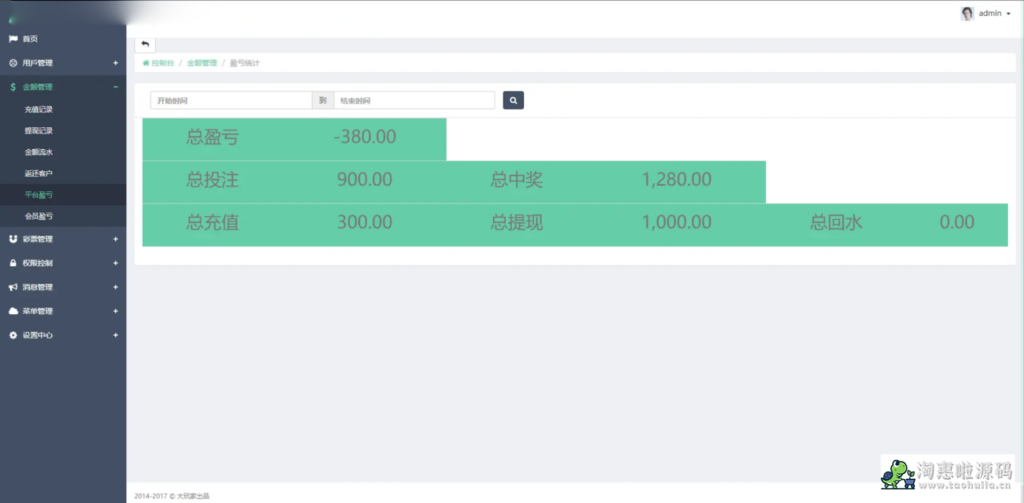Click the search magnifier button
The height and width of the screenshot is (503, 1024).
tap(513, 101)
